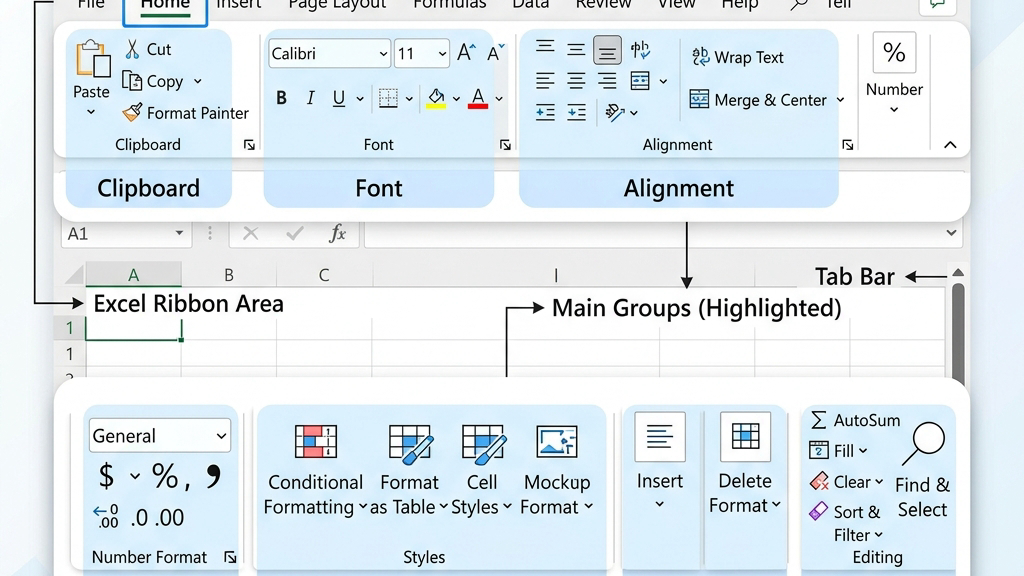Align text left
Screen dimensions: 1024x576
[545, 81]
